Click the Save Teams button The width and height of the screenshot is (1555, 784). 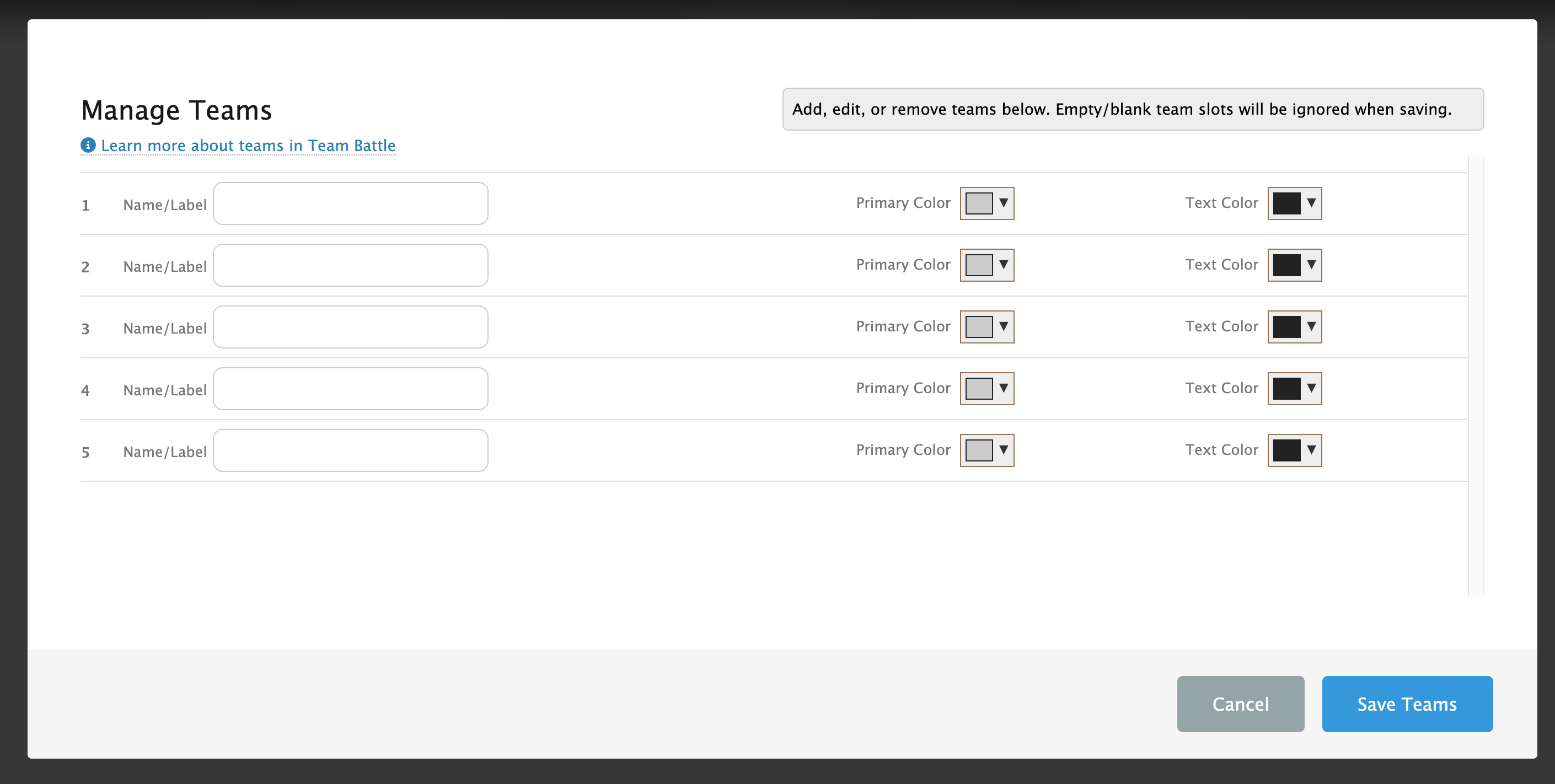pos(1407,704)
